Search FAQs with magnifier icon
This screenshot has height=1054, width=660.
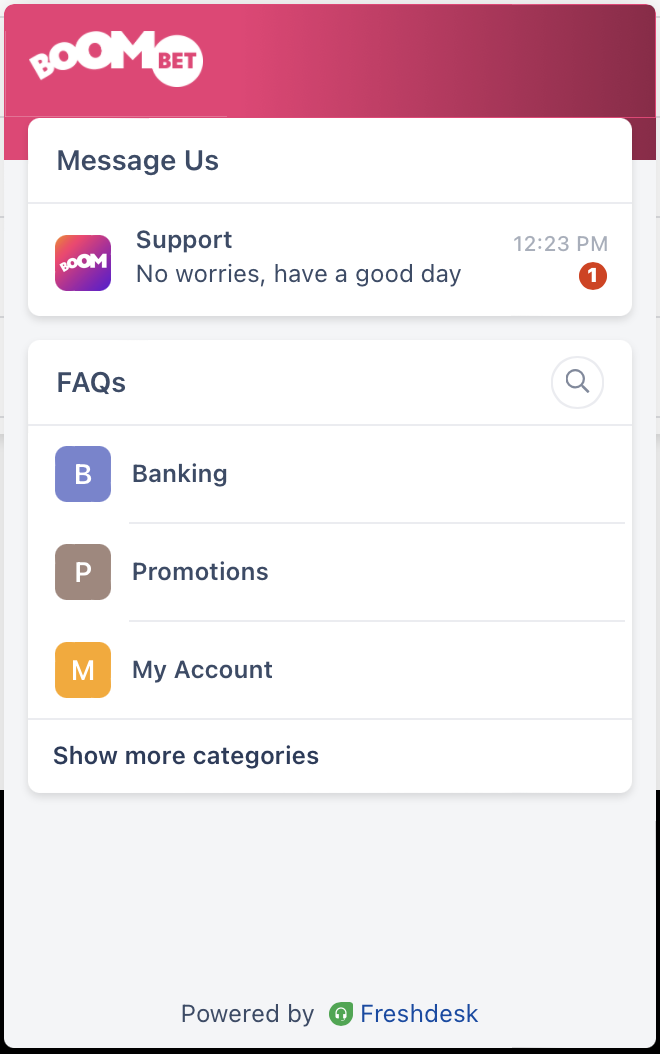[577, 382]
